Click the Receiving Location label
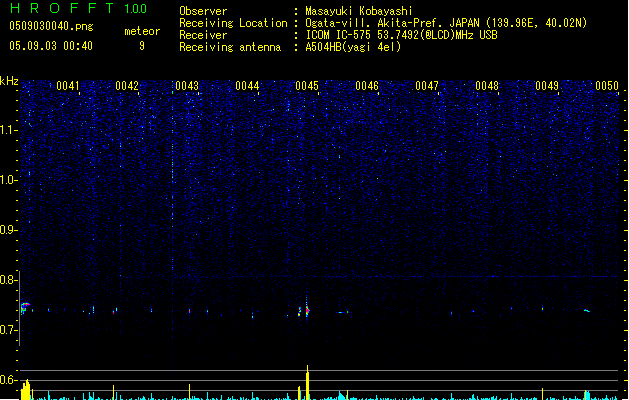 (233, 23)
